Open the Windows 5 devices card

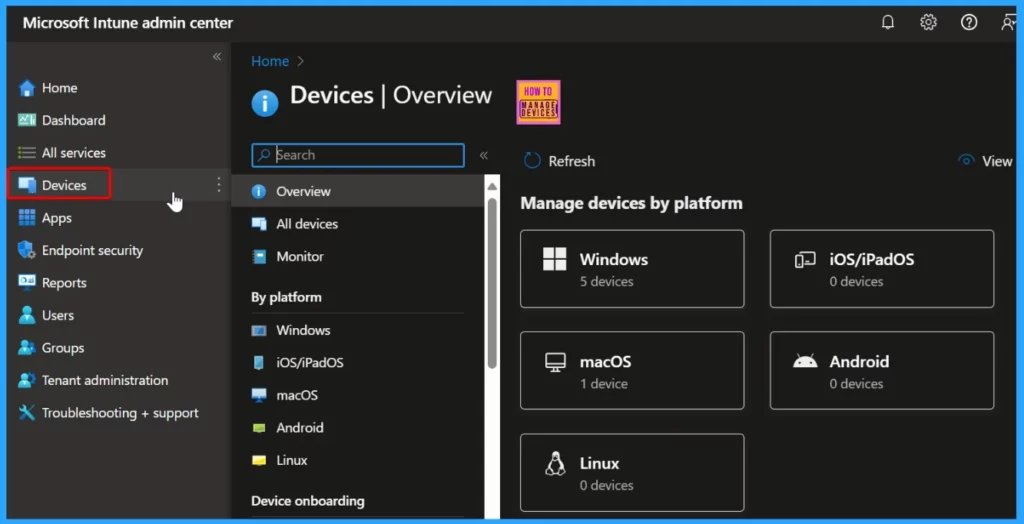[x=632, y=269]
